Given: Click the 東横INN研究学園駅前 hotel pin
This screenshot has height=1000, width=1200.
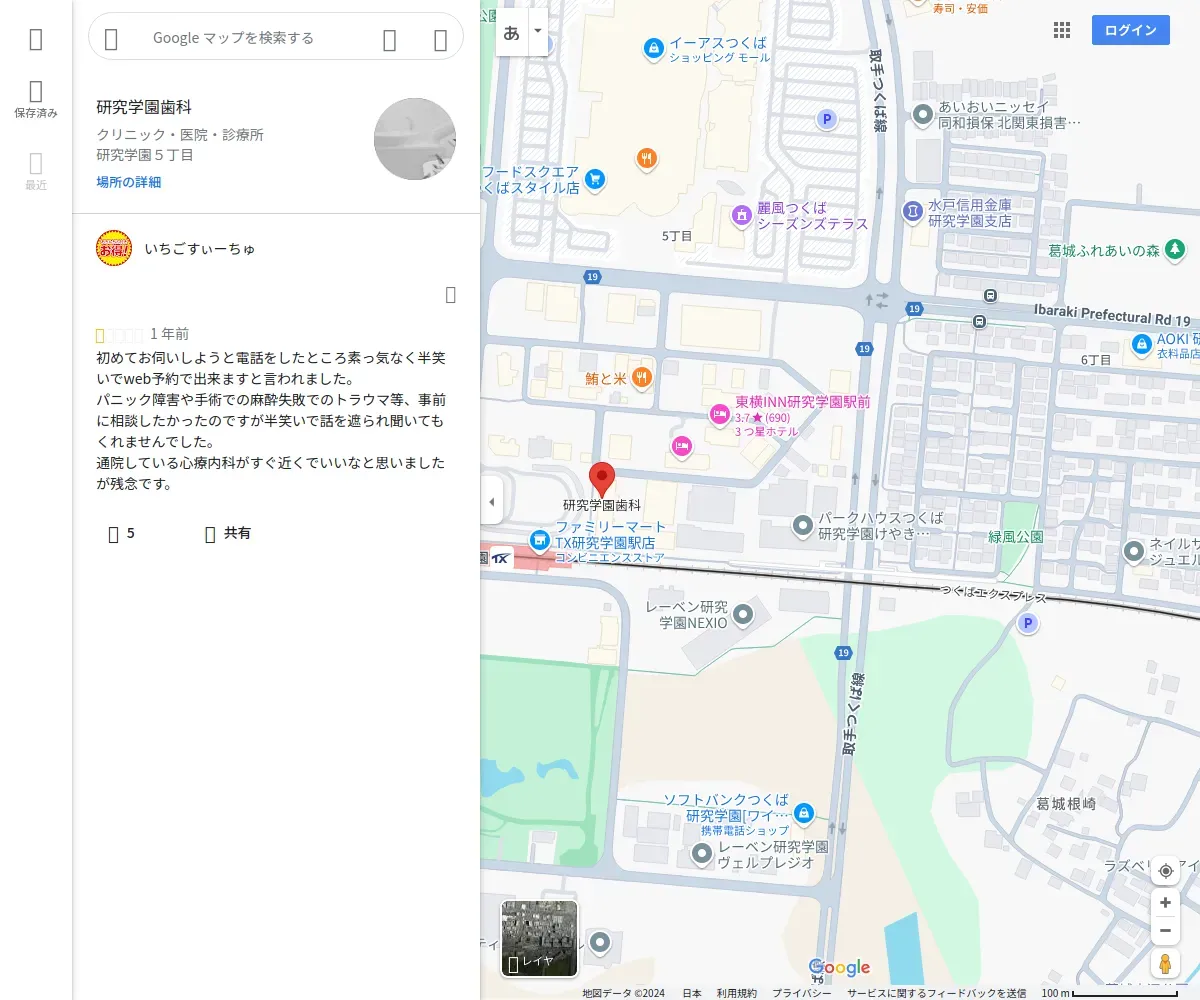Looking at the screenshot, I should (719, 415).
